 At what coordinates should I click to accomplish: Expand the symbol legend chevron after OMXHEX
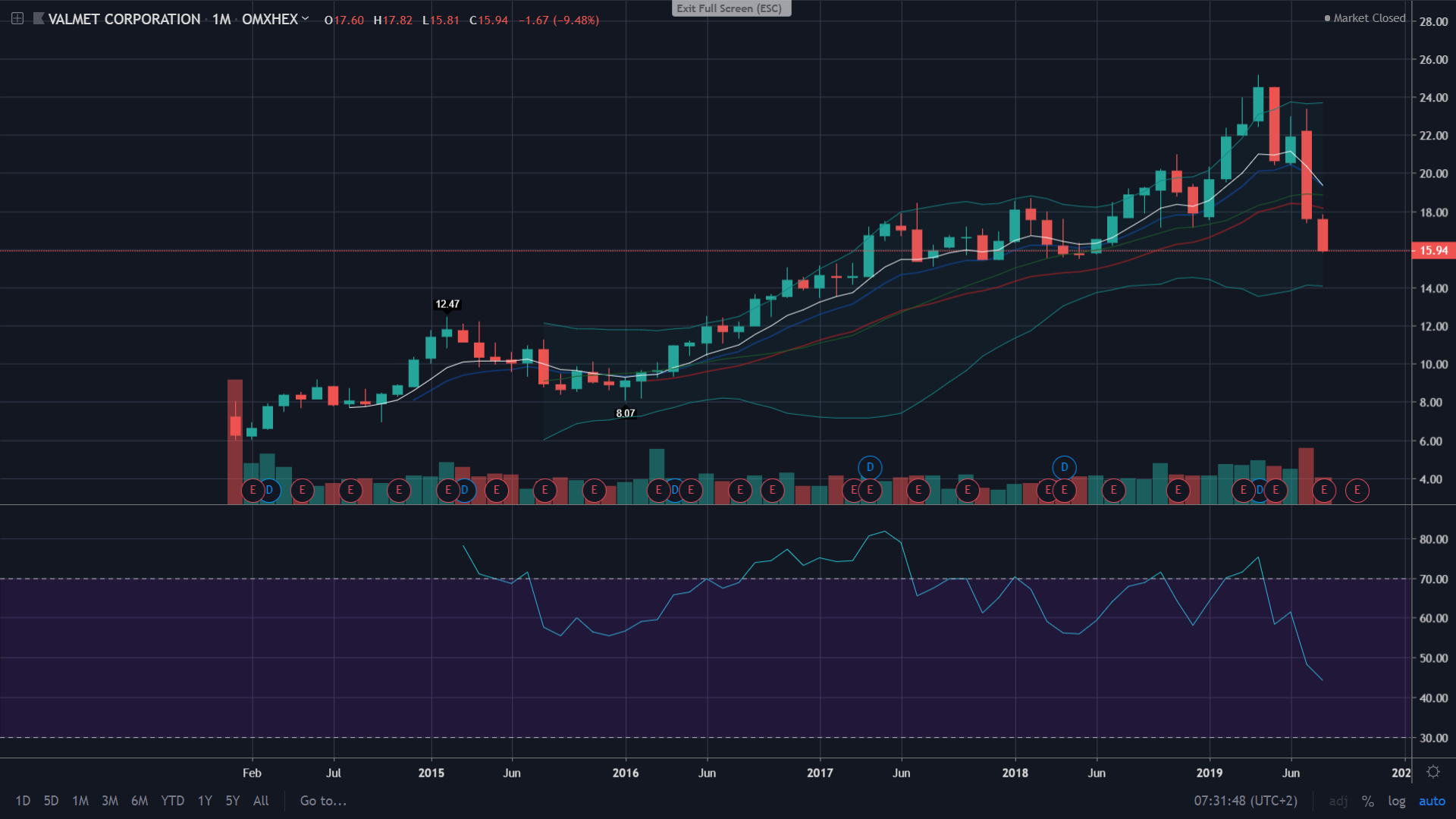point(306,19)
